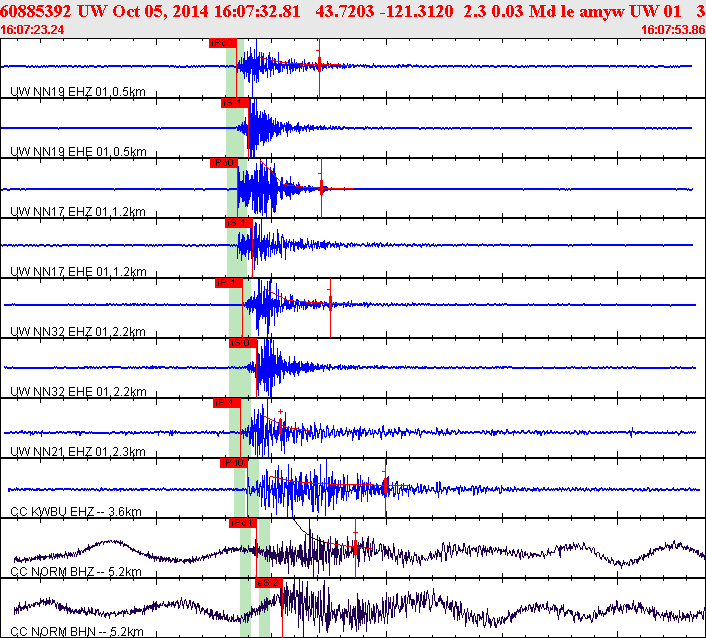Select the CC NORM BHN channel label

point(75,632)
